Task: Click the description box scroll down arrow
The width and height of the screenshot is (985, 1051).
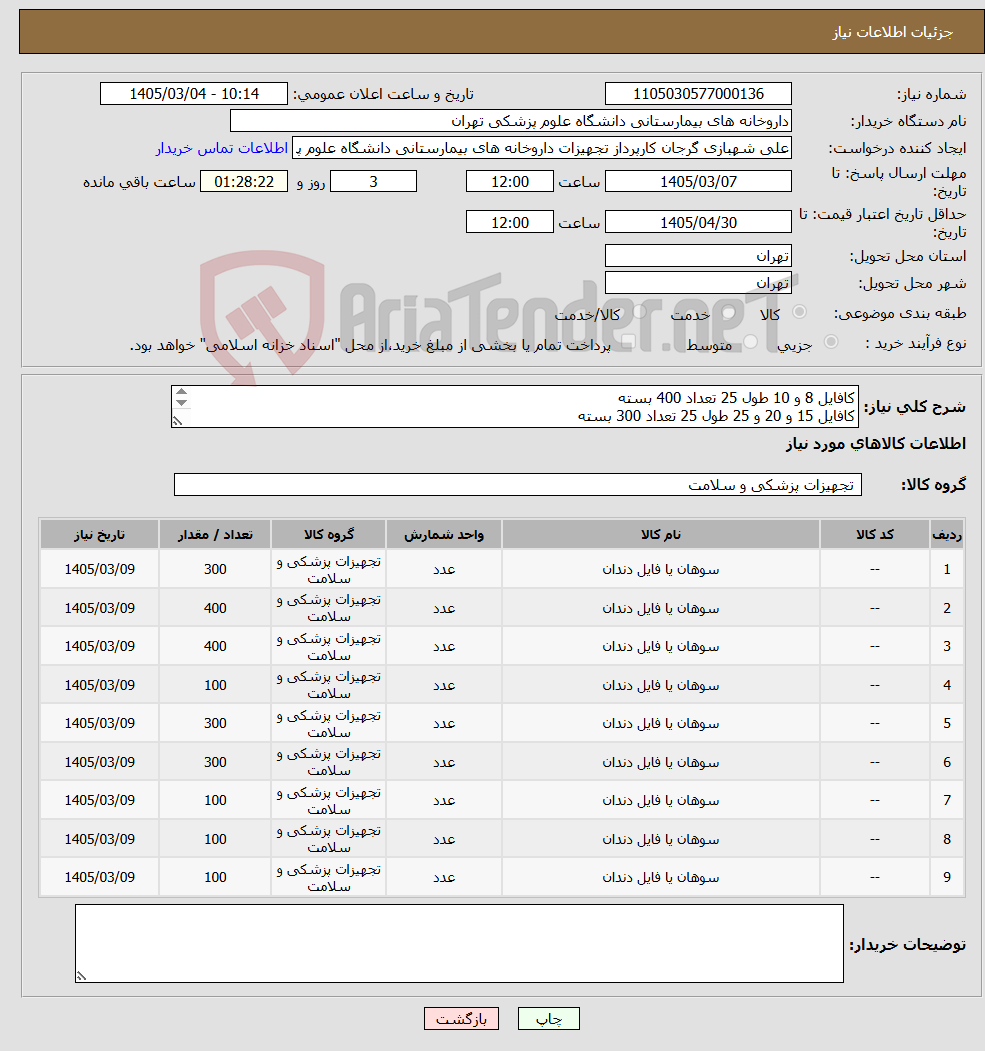Action: [x=181, y=403]
